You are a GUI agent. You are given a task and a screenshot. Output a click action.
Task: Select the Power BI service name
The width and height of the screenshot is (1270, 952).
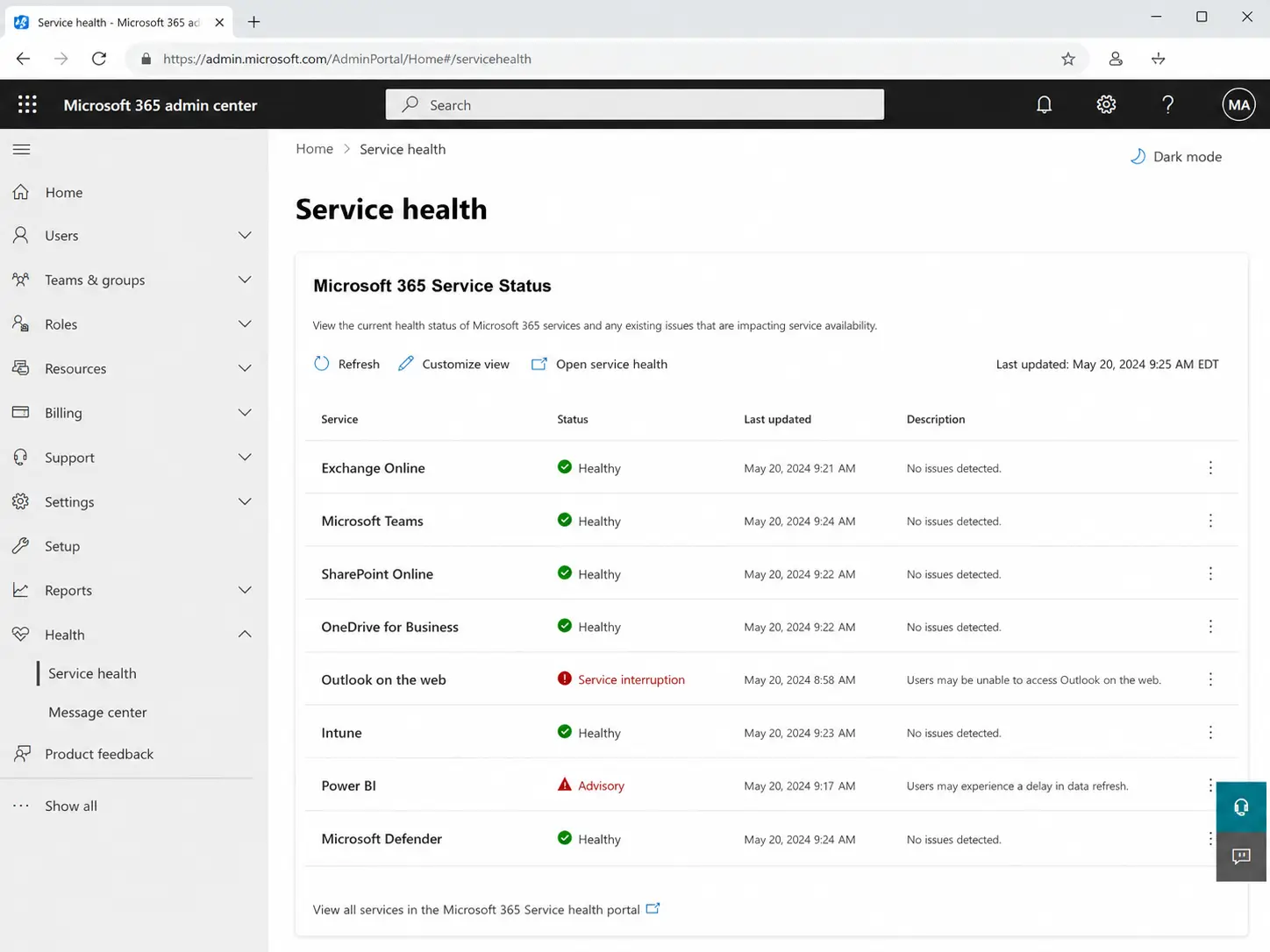pyautogui.click(x=348, y=785)
